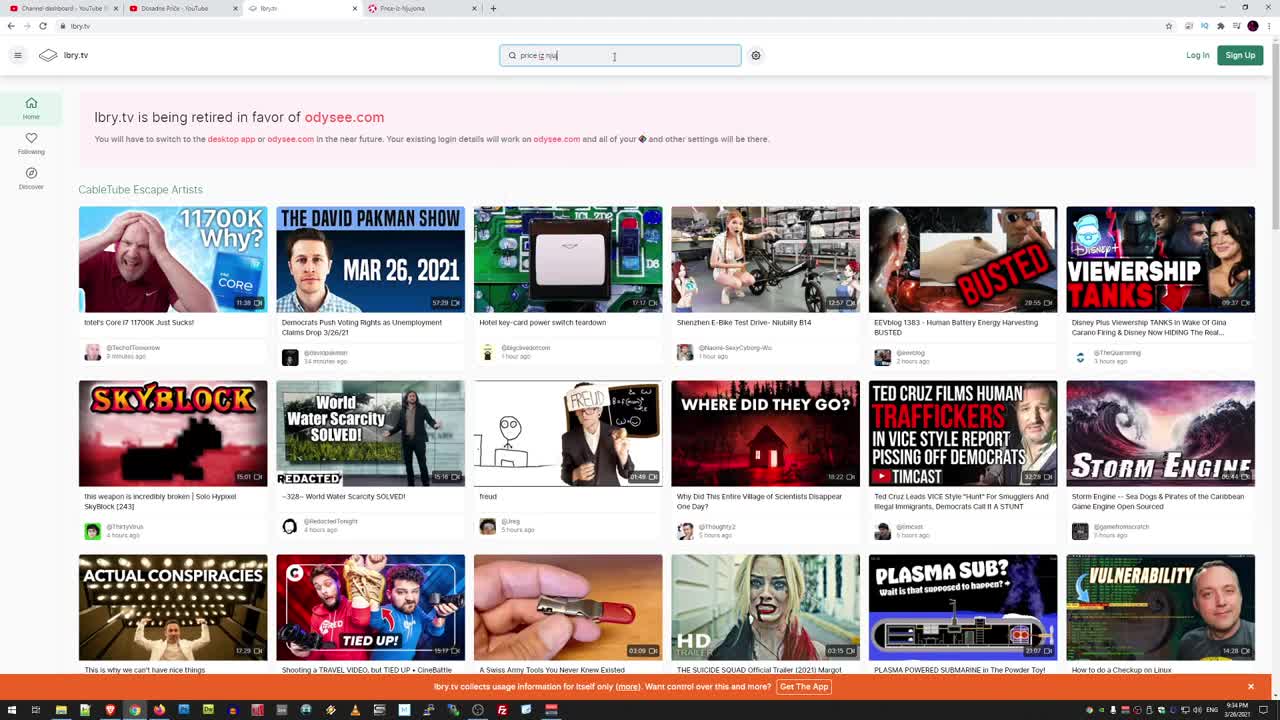Open @TechofTomorrow channel link

click(133, 348)
